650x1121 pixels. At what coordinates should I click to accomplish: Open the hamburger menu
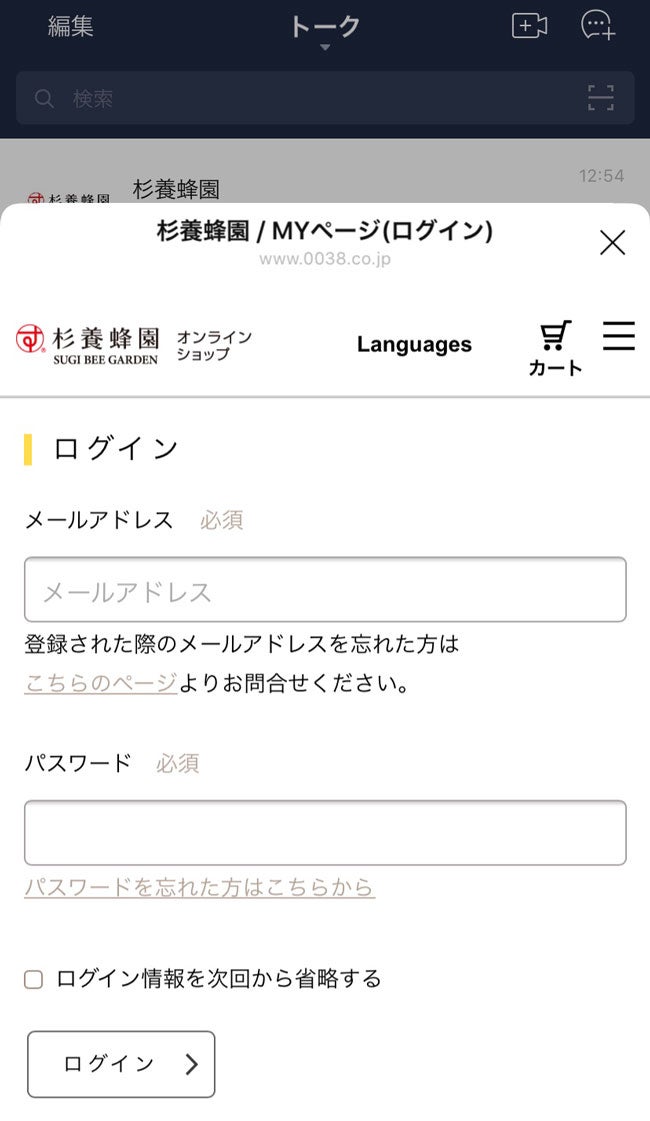pyautogui.click(x=619, y=336)
